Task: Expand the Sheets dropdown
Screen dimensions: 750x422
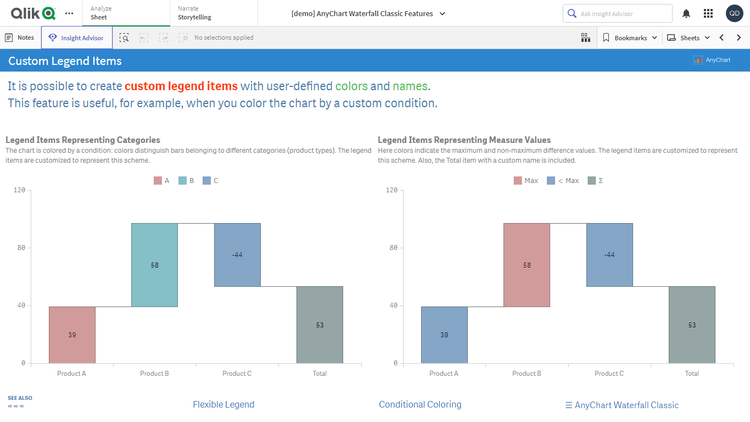Action: (x=688, y=37)
